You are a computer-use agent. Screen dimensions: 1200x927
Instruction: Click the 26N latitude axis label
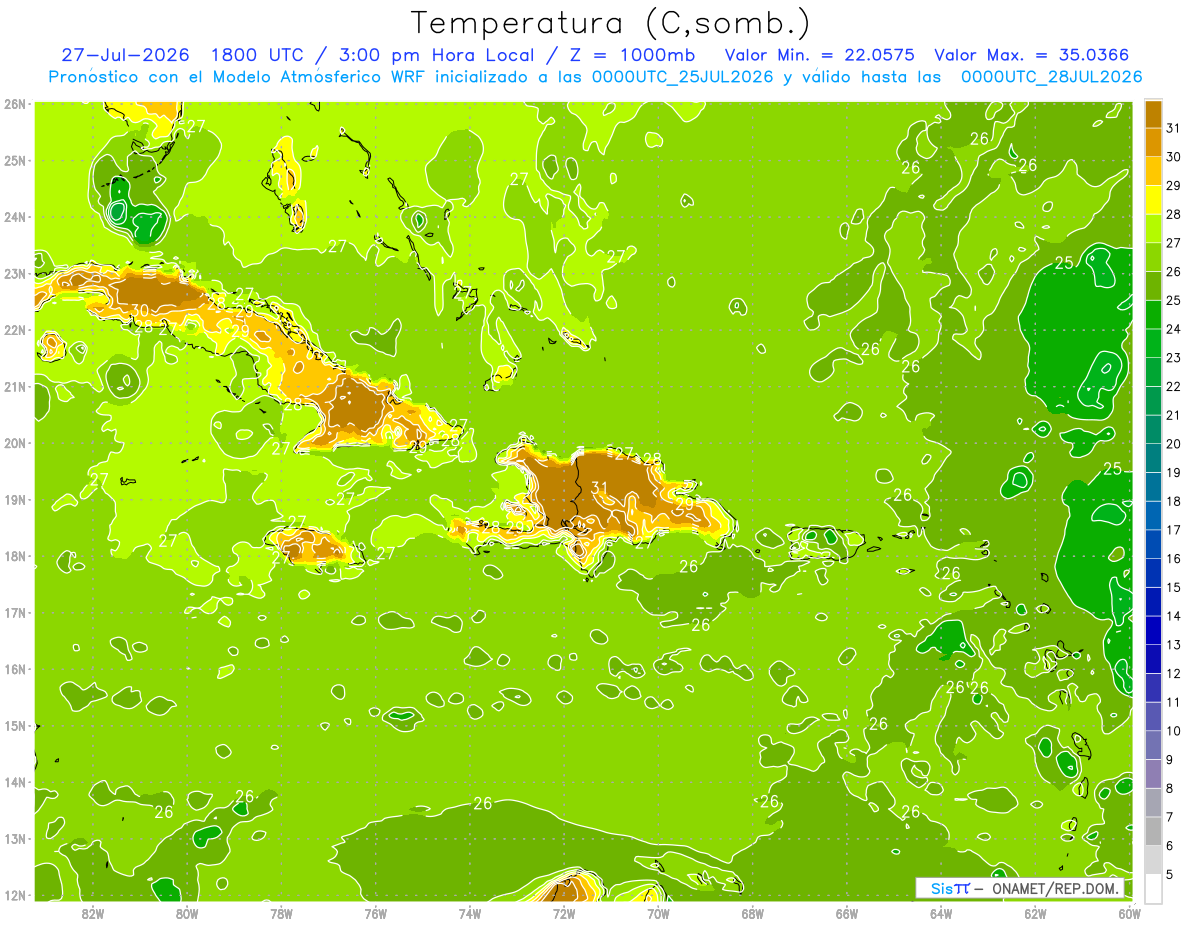click(x=15, y=103)
